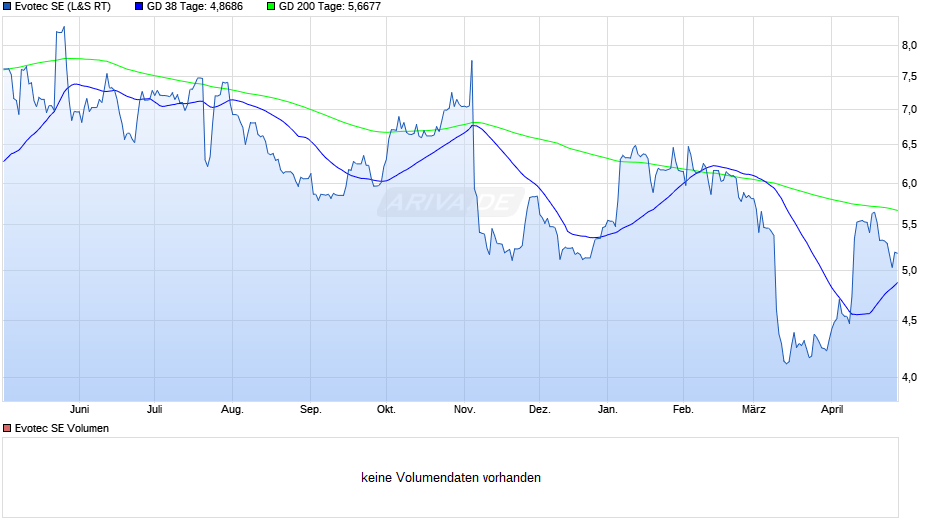Click the GD 38 Tage blue legend swatch
The height and width of the screenshot is (526, 940).
[139, 7]
